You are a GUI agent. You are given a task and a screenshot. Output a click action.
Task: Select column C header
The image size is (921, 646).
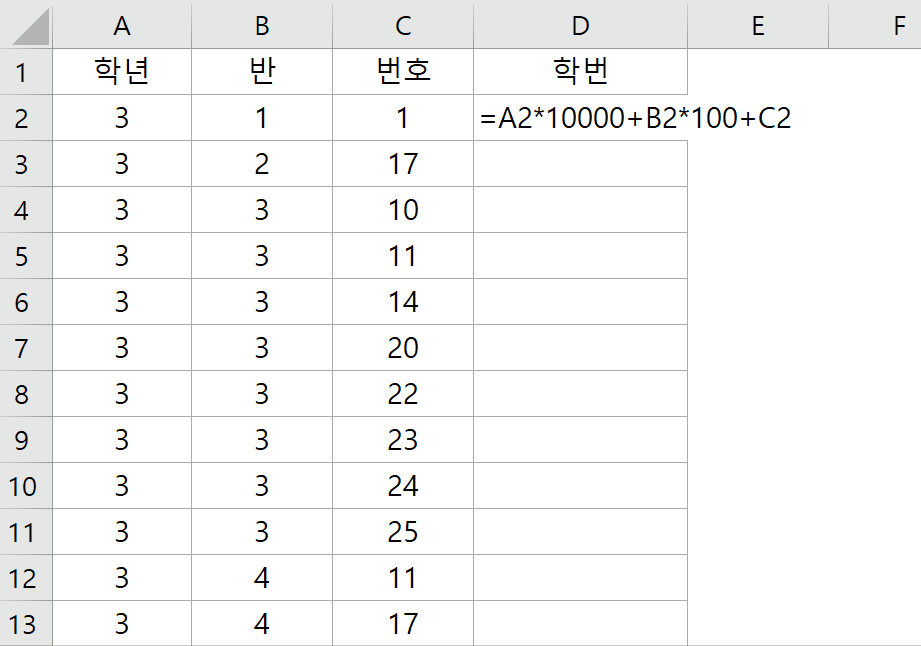click(403, 25)
